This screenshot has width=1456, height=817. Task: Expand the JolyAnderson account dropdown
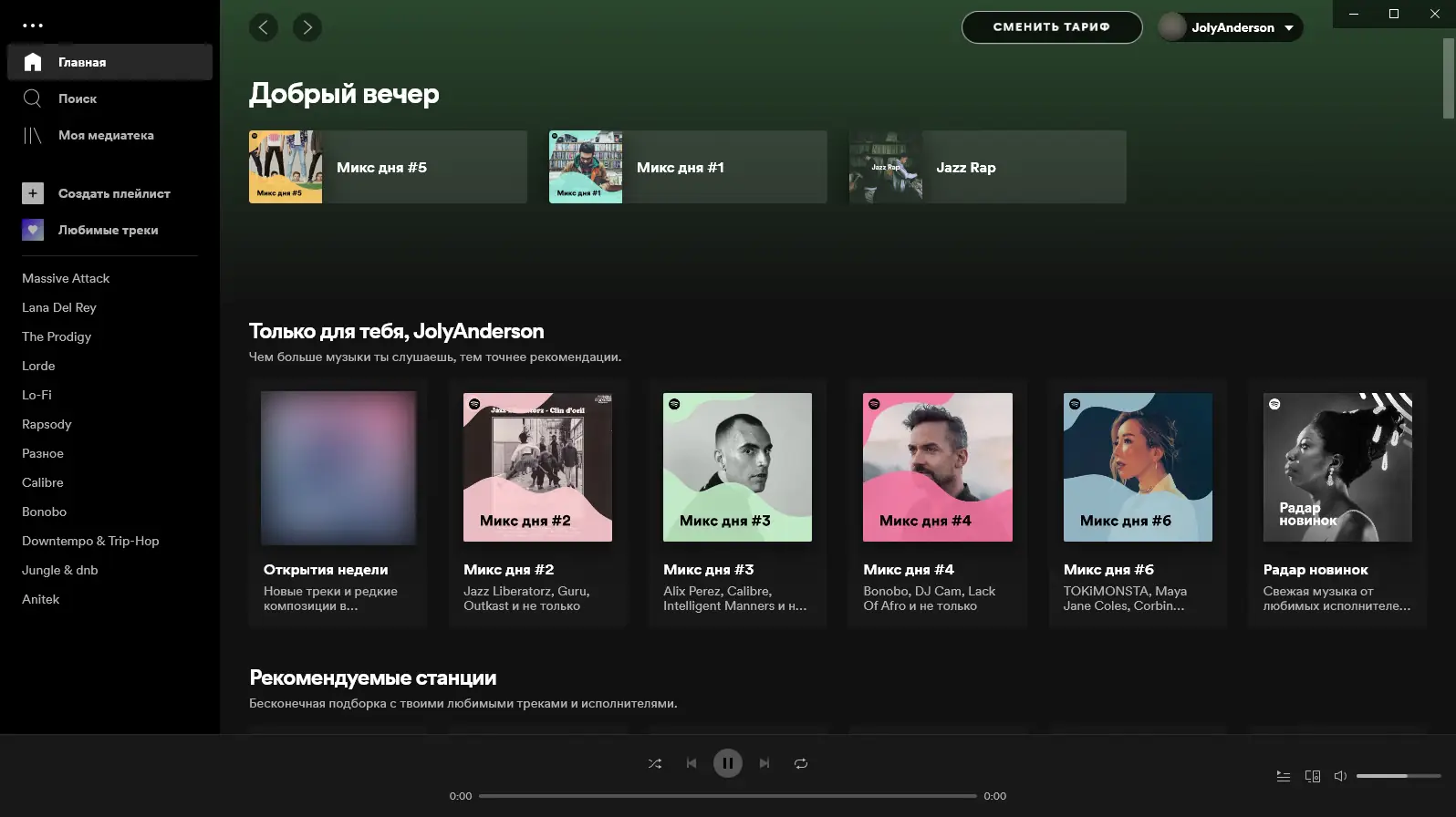pos(1289,27)
